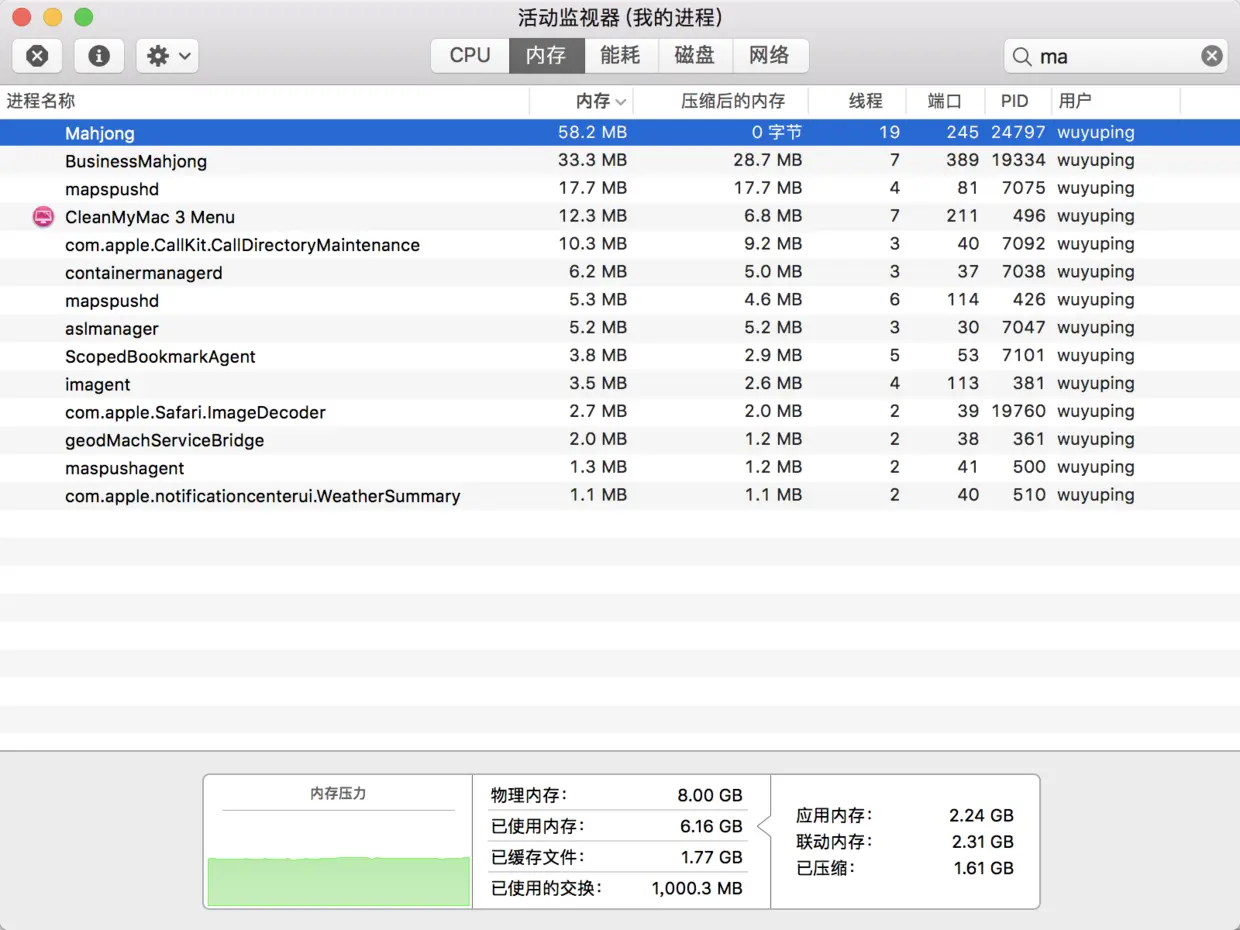
Task: Sort by 进程名称 column
Action: click(264, 101)
